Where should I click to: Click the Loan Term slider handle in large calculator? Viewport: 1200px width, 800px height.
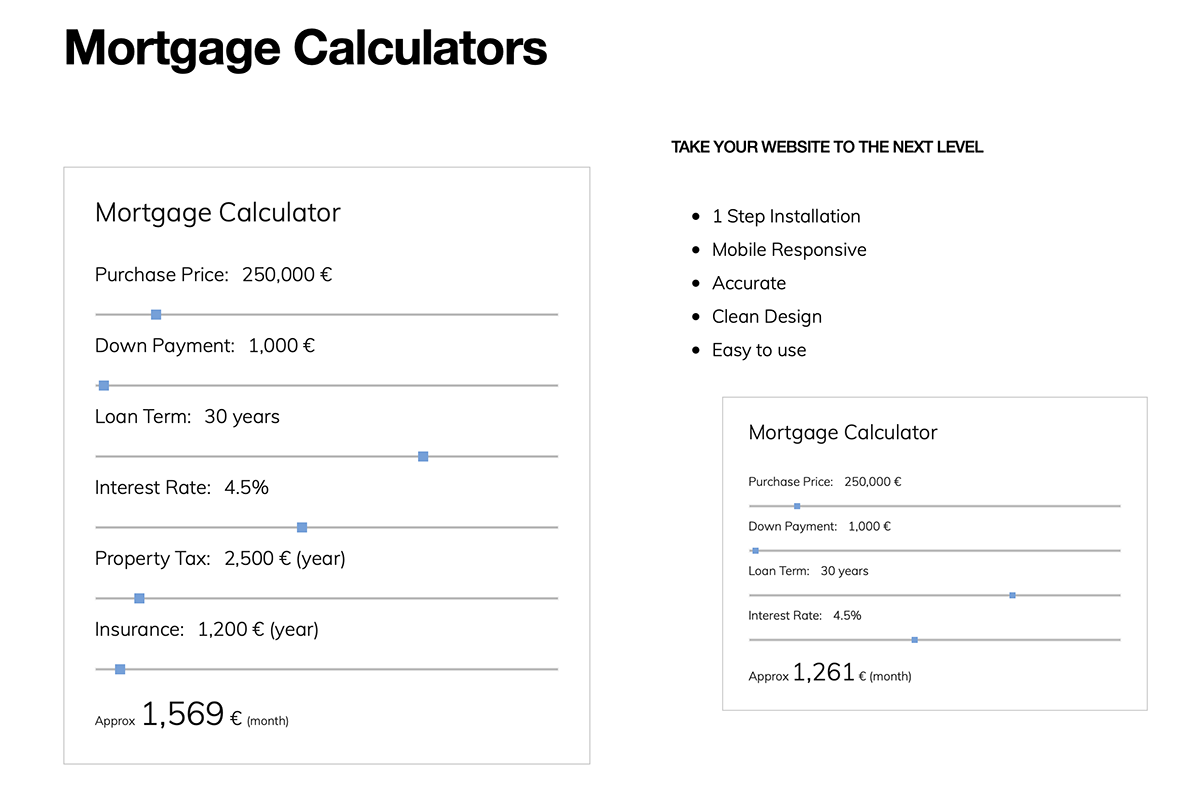pos(423,456)
